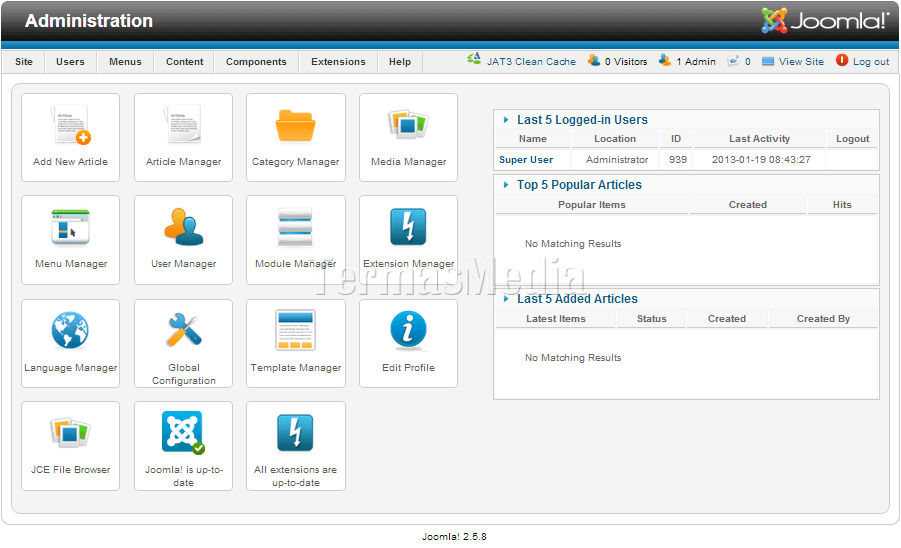This screenshot has width=901, height=548.
Task: Click the 0 Visitors text
Action: coord(626,62)
